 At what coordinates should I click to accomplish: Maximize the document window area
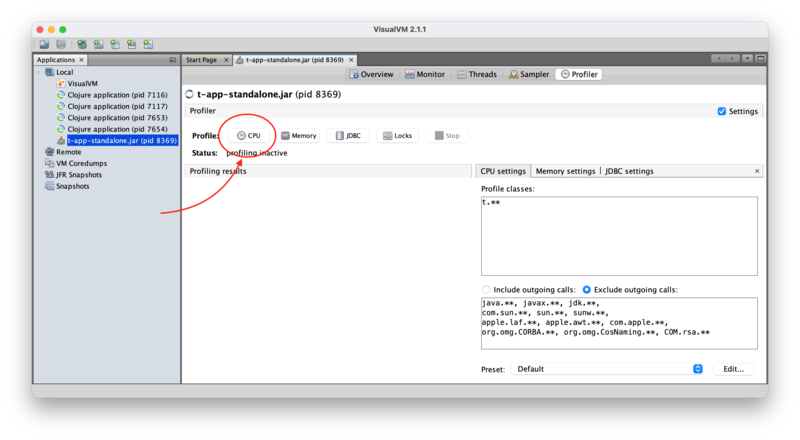tap(760, 58)
